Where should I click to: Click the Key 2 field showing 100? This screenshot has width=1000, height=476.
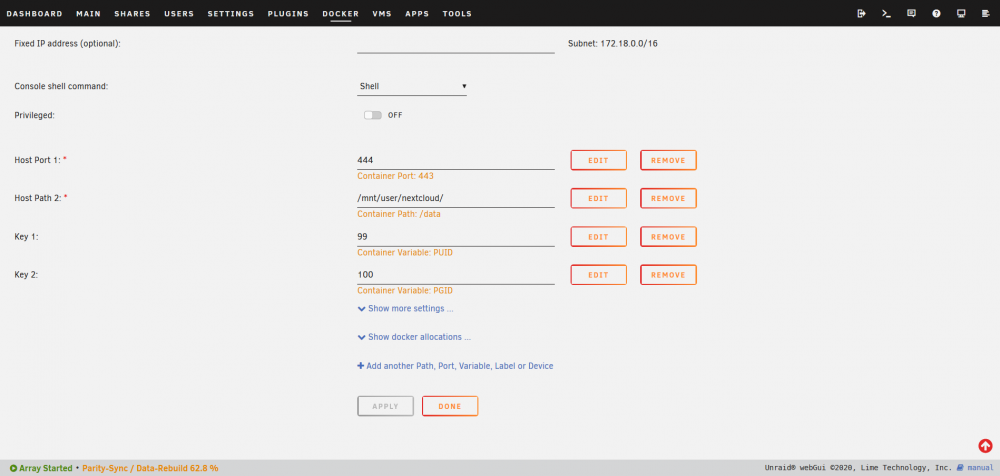pyautogui.click(x=456, y=275)
